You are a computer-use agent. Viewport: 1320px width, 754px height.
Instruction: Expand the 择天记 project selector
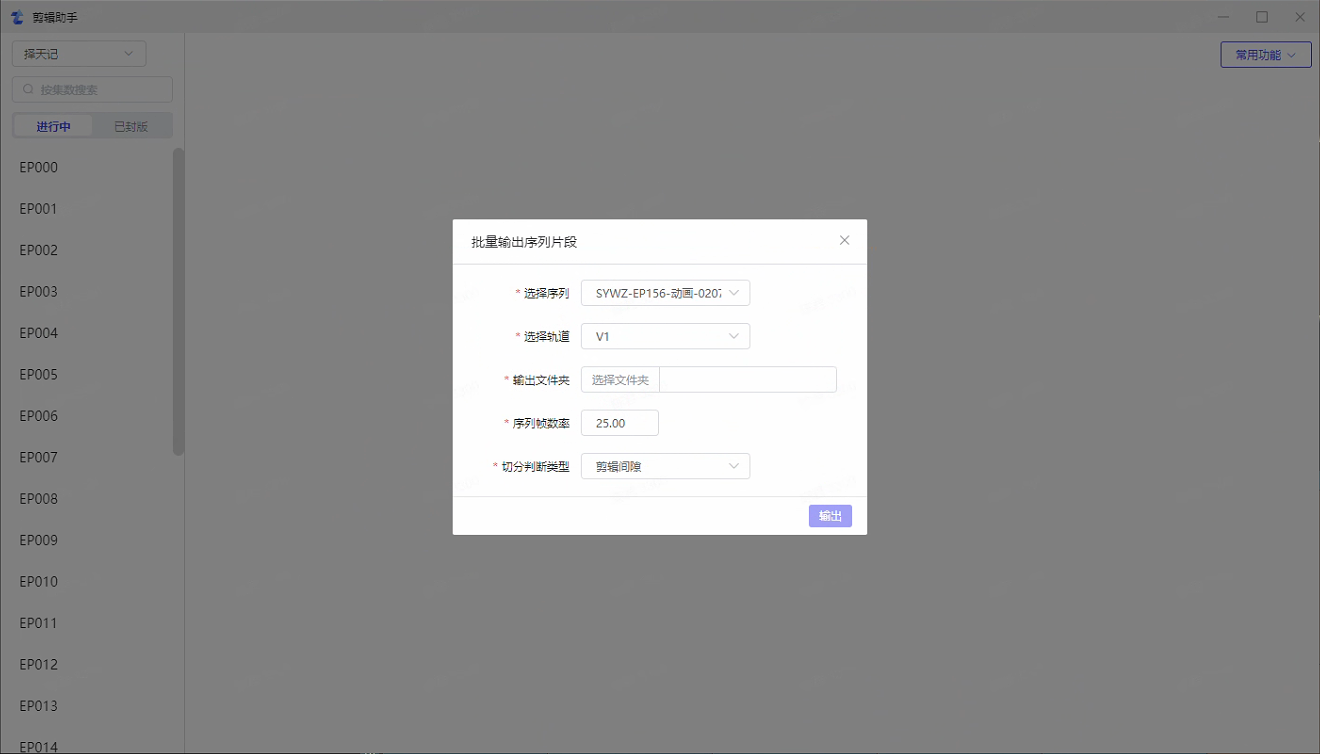(x=79, y=54)
